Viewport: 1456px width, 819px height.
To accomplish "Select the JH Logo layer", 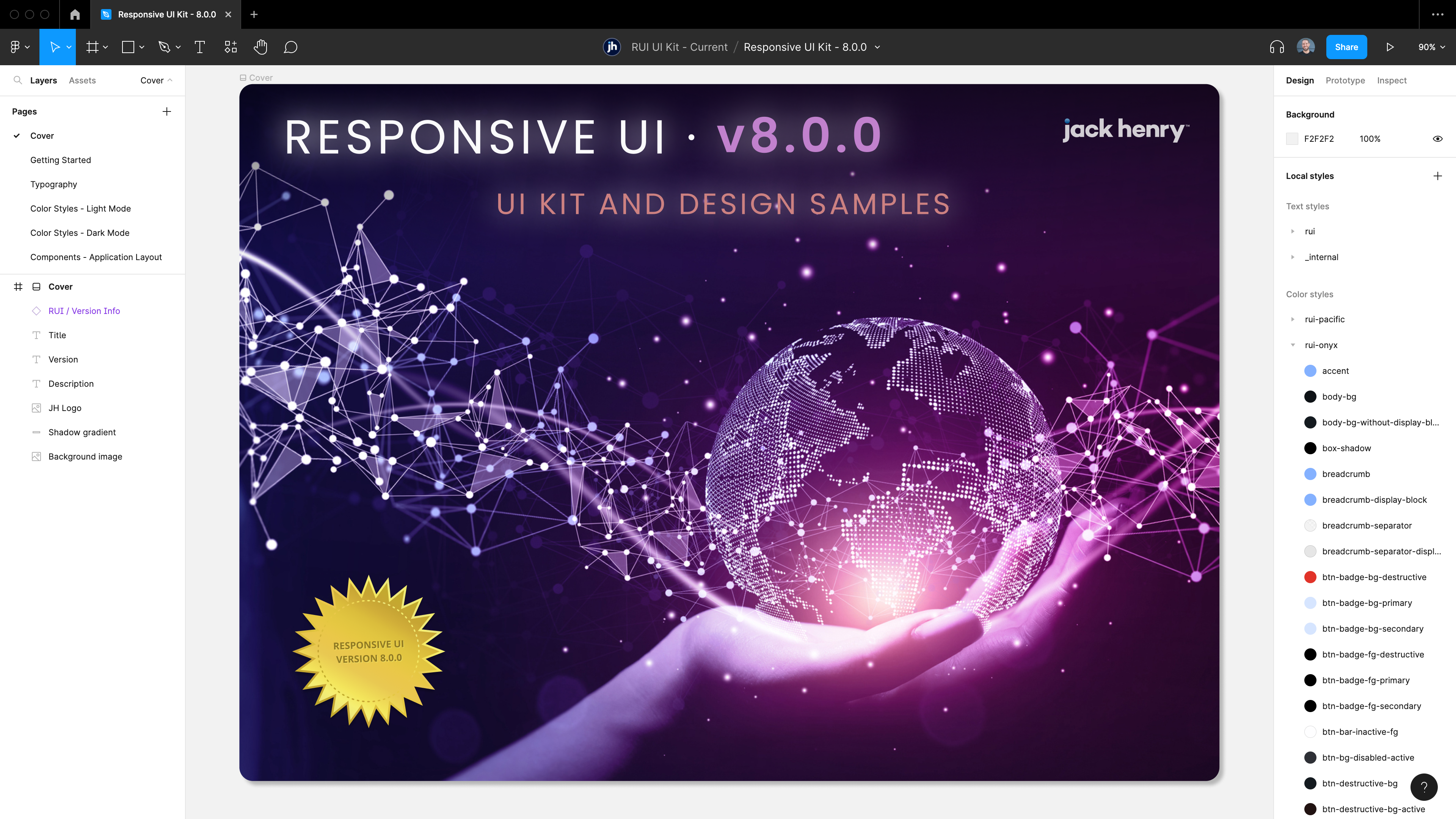I will click(64, 408).
